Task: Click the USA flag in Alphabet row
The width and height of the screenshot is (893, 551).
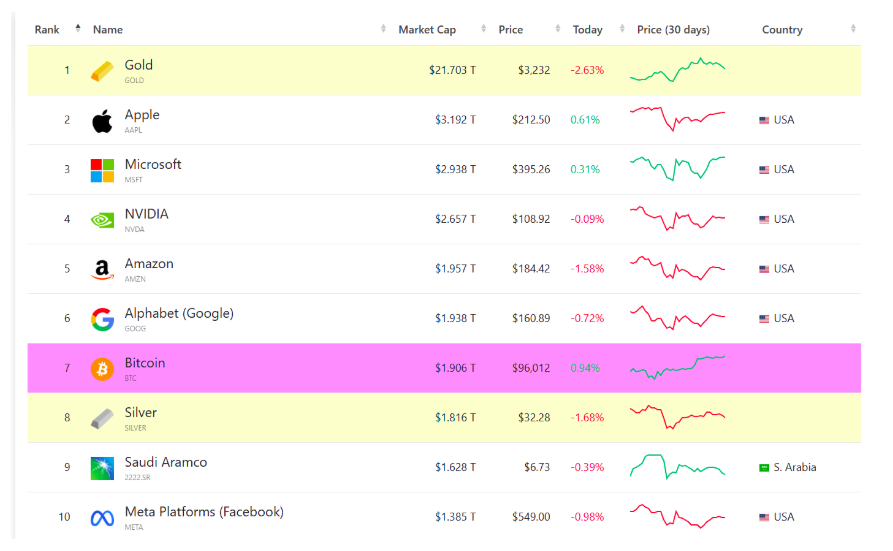Action: [764, 319]
